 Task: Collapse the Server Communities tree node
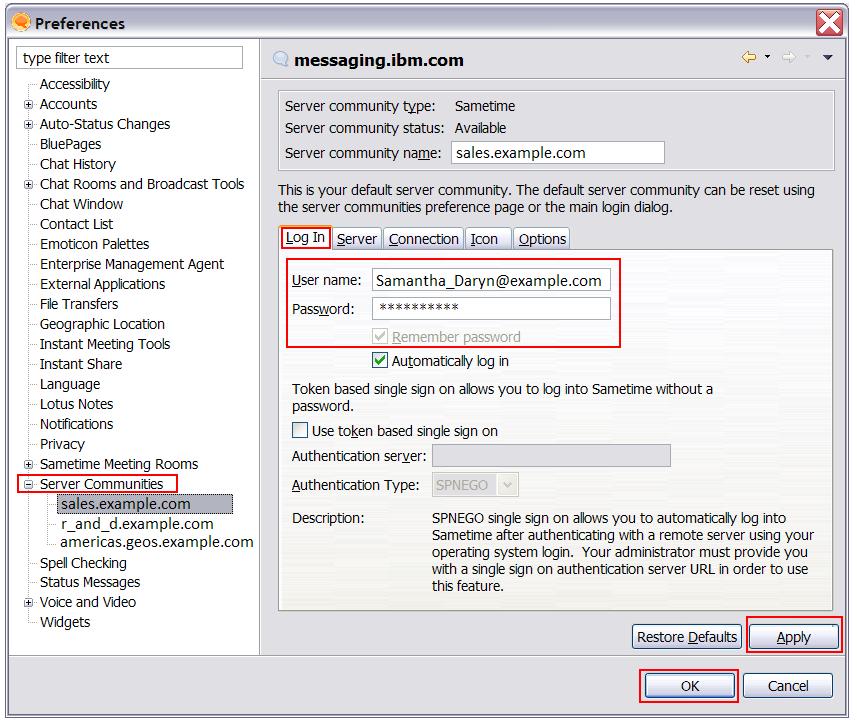[x=29, y=484]
